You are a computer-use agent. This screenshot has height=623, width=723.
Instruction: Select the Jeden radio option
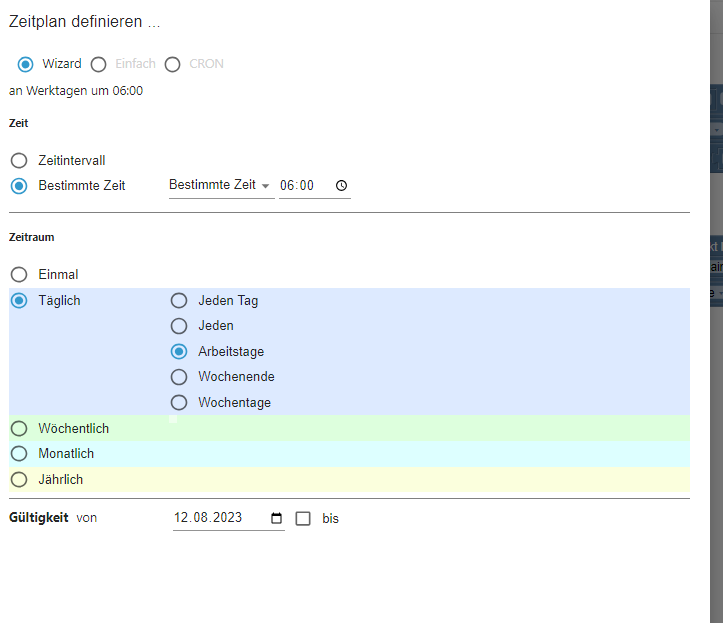pos(179,326)
